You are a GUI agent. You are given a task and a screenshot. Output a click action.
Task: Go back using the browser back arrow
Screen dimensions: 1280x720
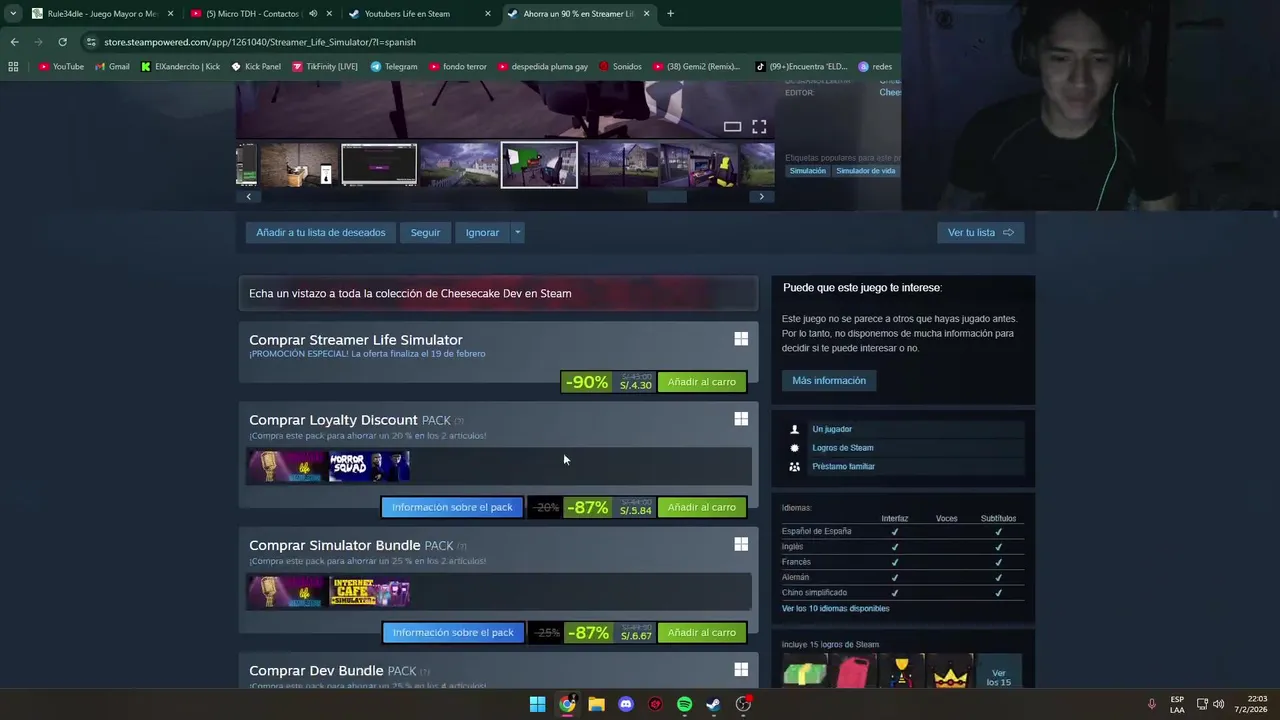pos(14,42)
